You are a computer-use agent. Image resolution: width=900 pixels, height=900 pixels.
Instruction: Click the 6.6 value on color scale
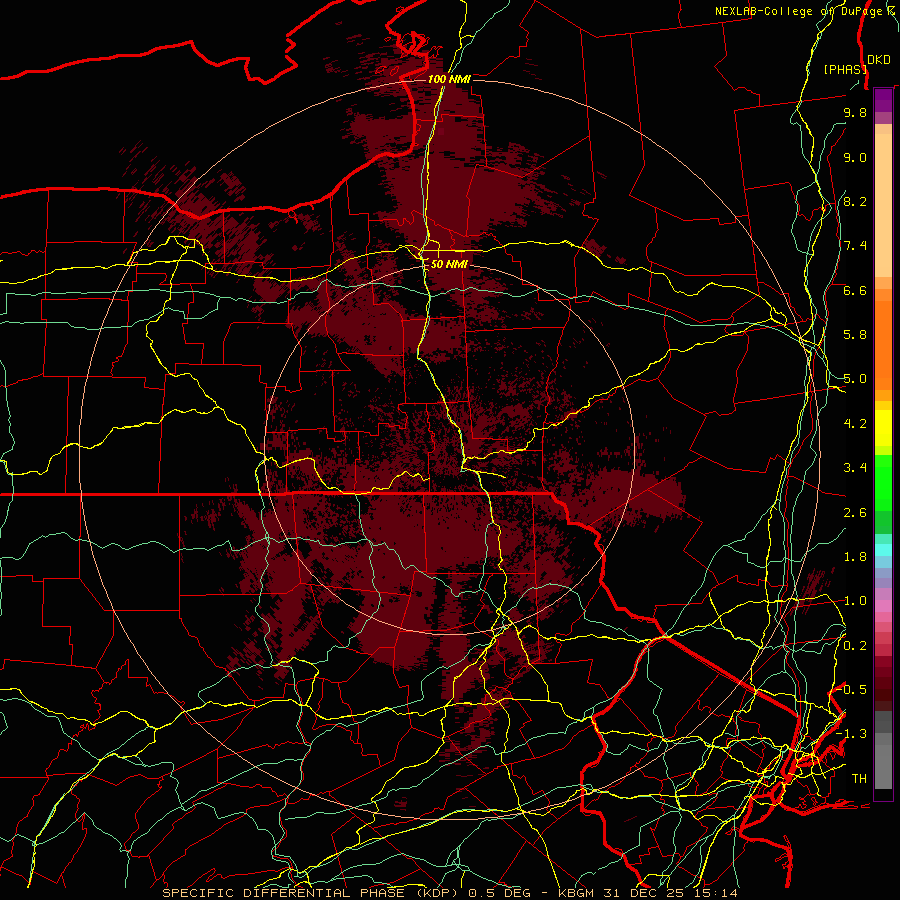point(855,290)
